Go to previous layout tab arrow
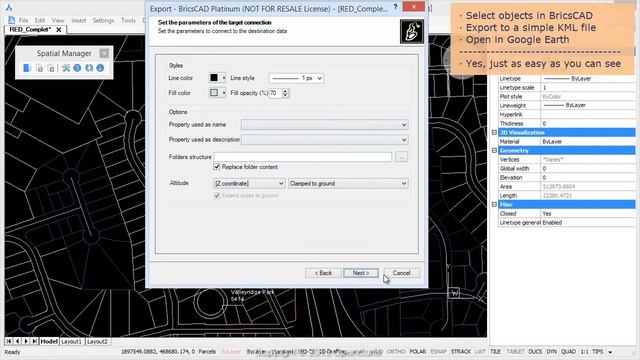The image size is (640, 360). [17, 341]
